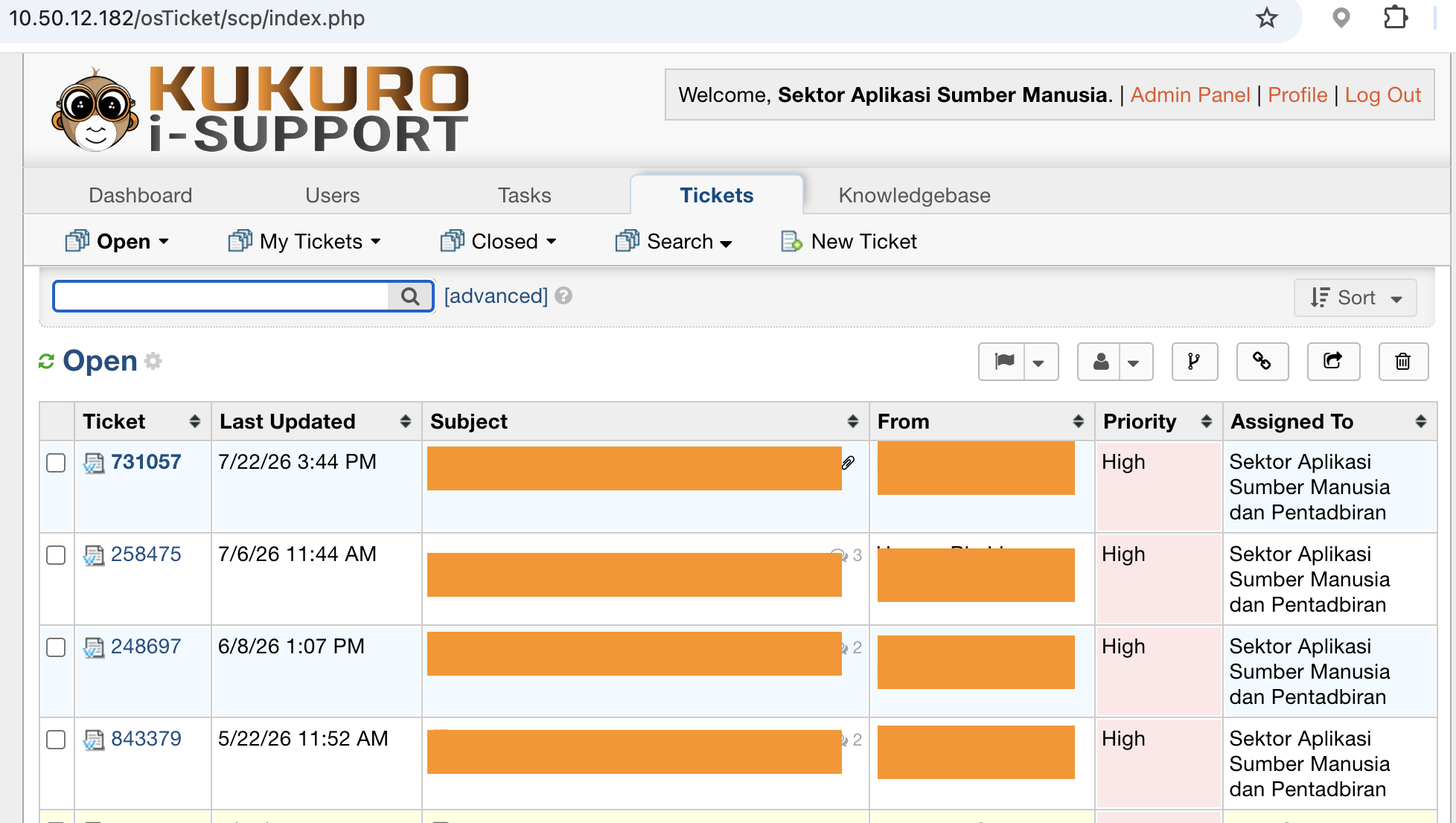Click the search magnifier button
Image resolution: width=1456 pixels, height=823 pixels.
point(410,296)
